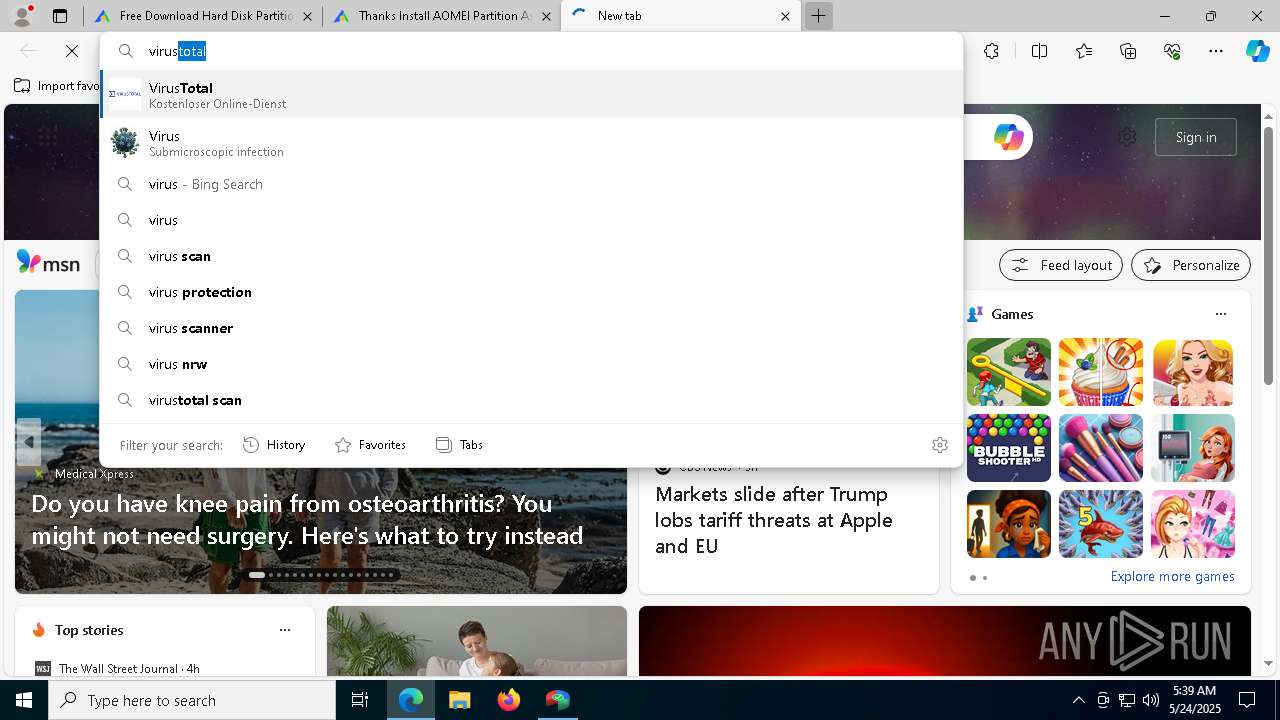The image size is (1280, 720).
Task: Open the Favorites star icon in toolbar
Action: pos(1084,51)
